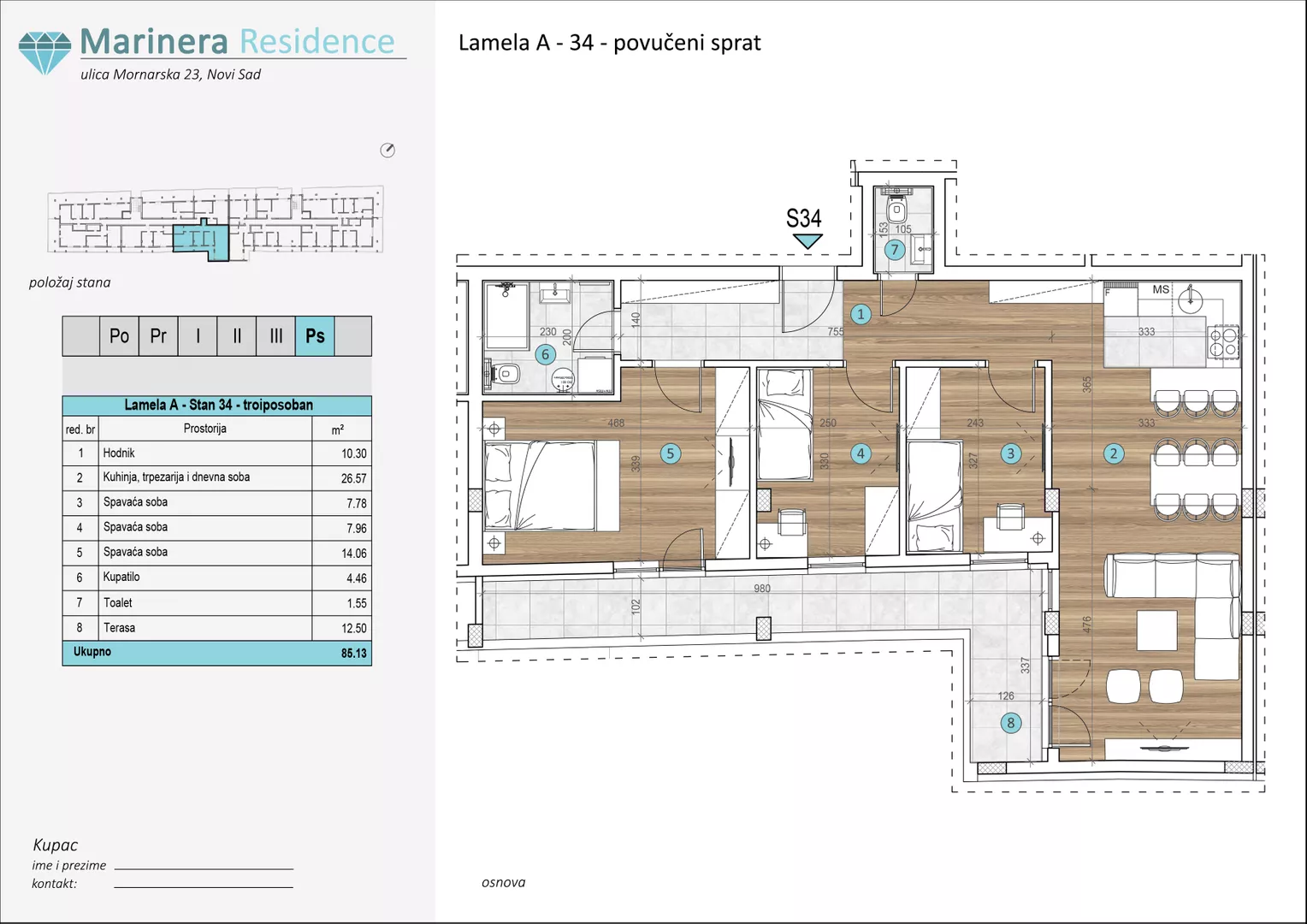The height and width of the screenshot is (924, 1307).
Task: Click the 'MS' label in kitchen
Action: pos(1161,290)
